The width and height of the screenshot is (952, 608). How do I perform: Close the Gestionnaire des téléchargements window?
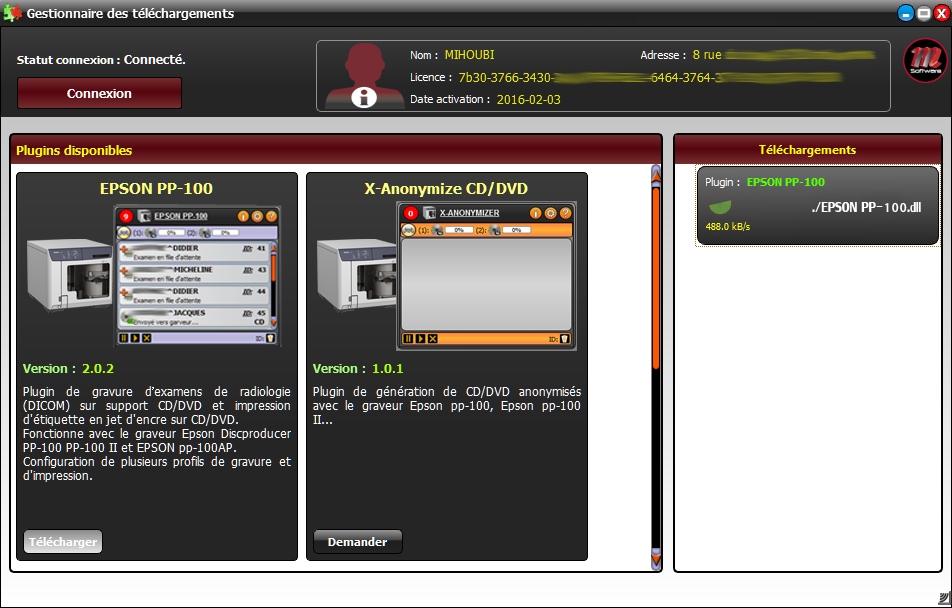(x=942, y=13)
